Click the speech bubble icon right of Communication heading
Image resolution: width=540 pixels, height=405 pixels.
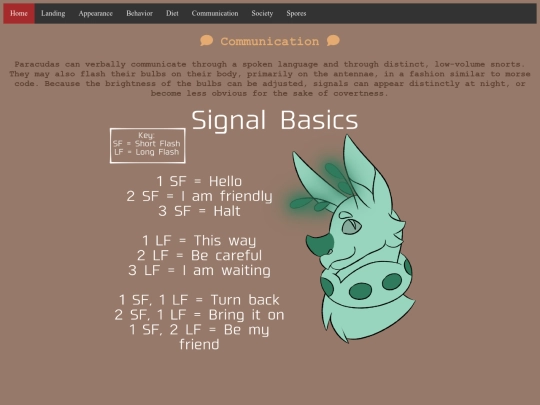tap(333, 41)
